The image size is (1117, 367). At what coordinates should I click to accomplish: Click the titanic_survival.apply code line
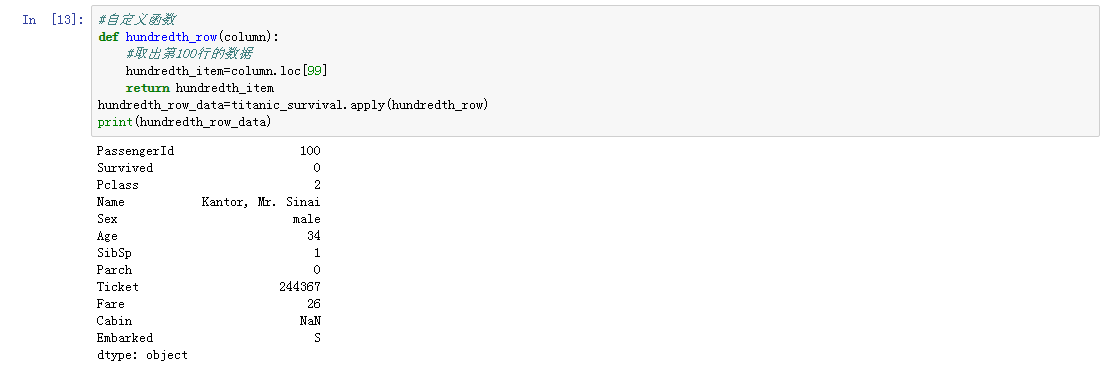coord(292,105)
